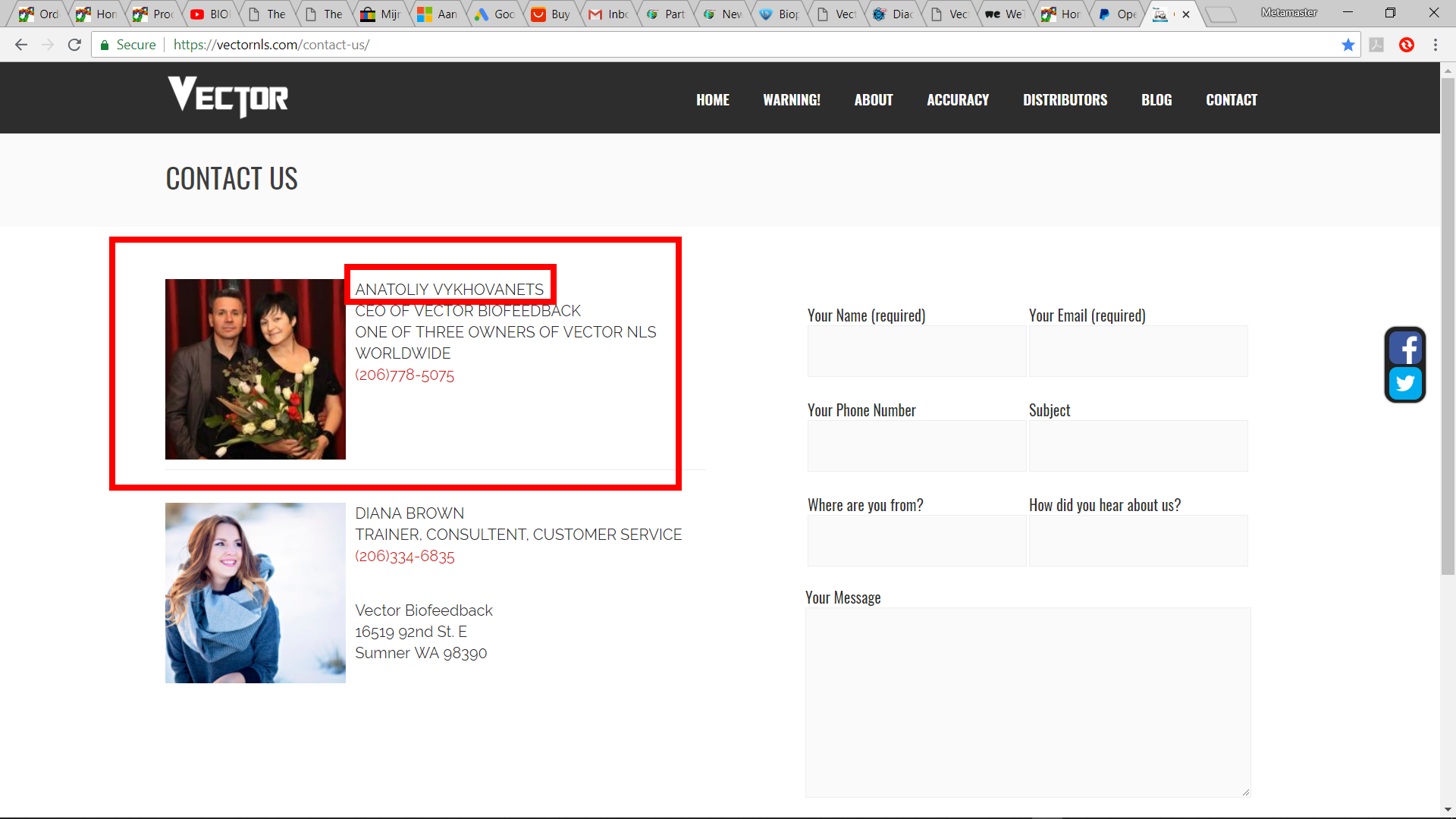1456x819 pixels.
Task: Click the Facebook share icon
Action: pyautogui.click(x=1405, y=348)
